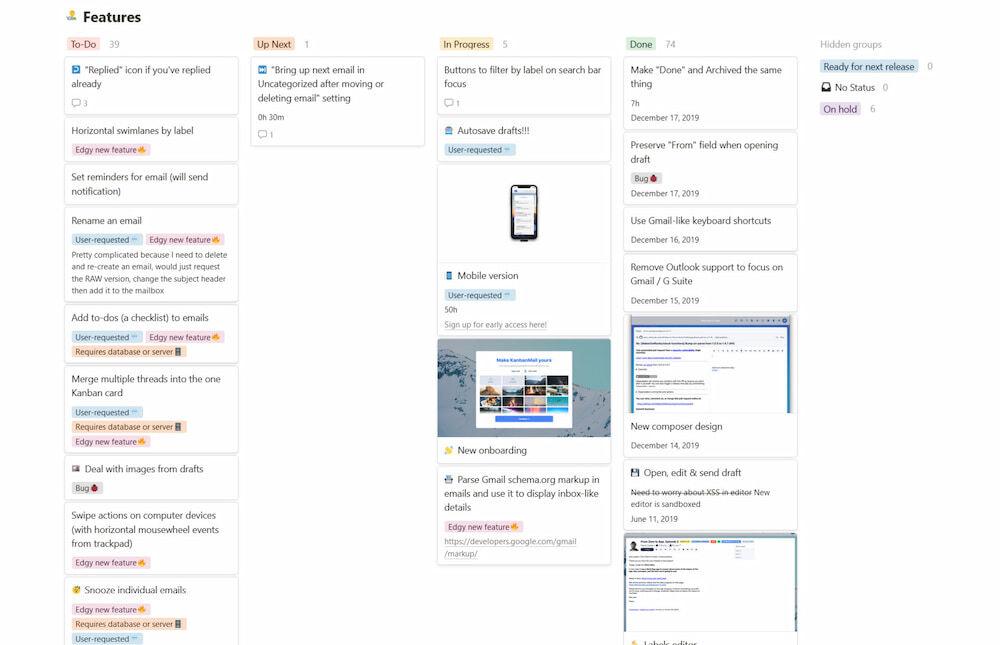Click the "Rename an email" card title
1000x645 pixels.
[104, 221]
